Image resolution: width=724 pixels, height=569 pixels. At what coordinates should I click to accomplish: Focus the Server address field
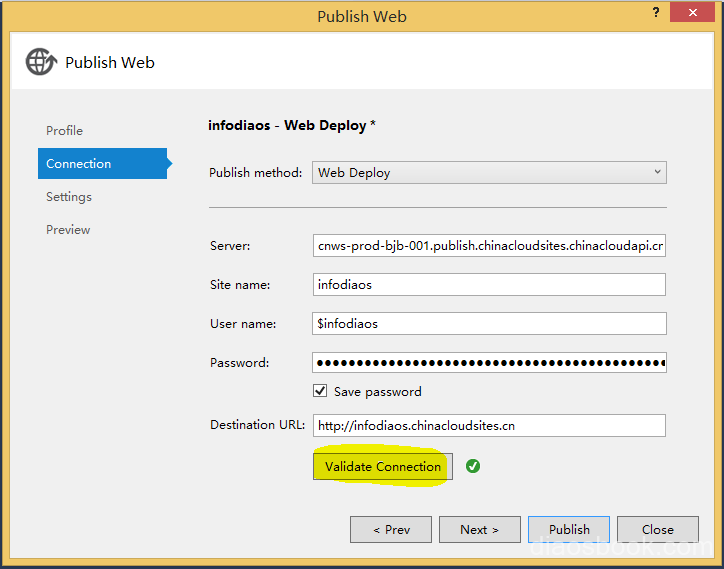(489, 246)
